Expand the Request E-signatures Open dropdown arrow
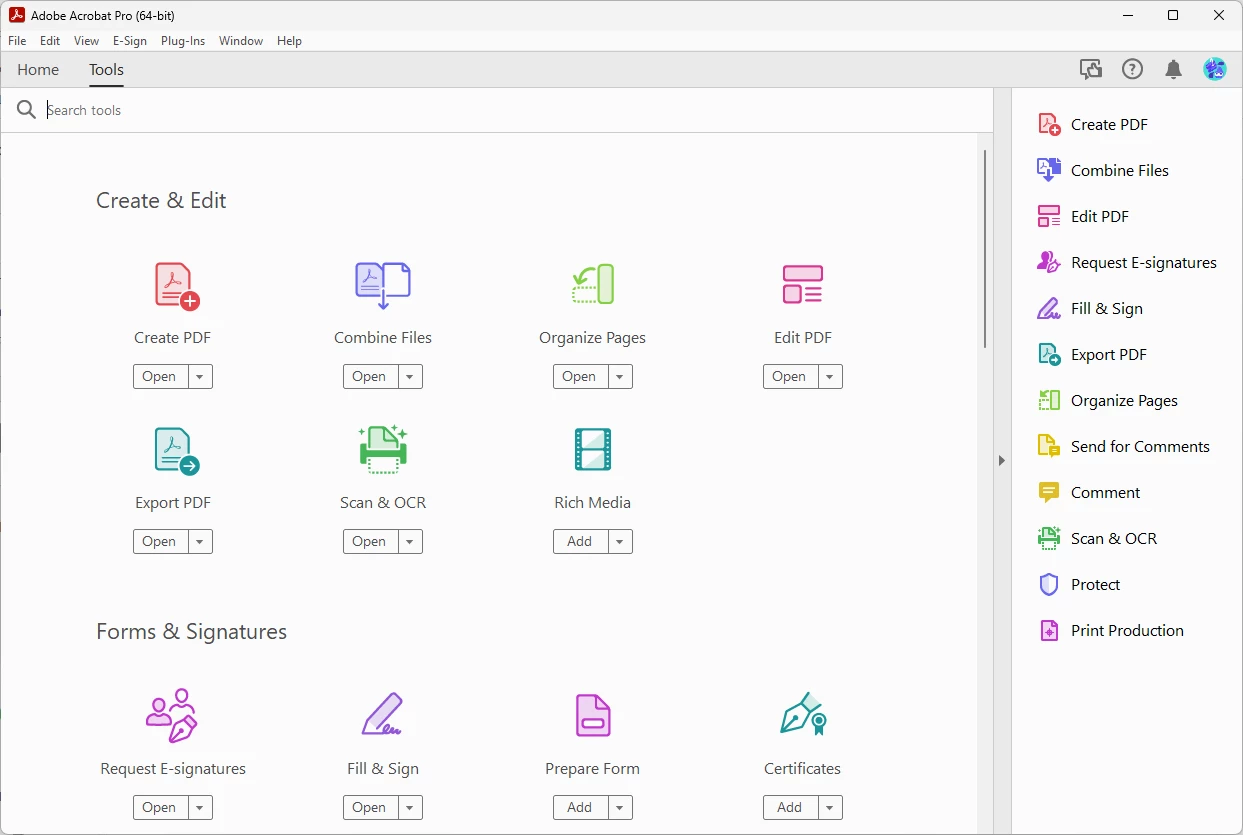Viewport: 1243px width, 835px height. pos(200,808)
